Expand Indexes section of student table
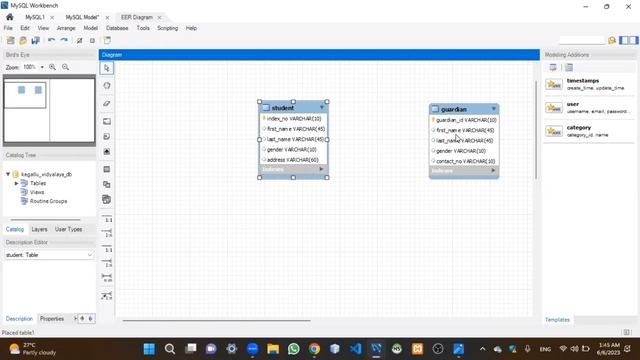 (x=321, y=169)
